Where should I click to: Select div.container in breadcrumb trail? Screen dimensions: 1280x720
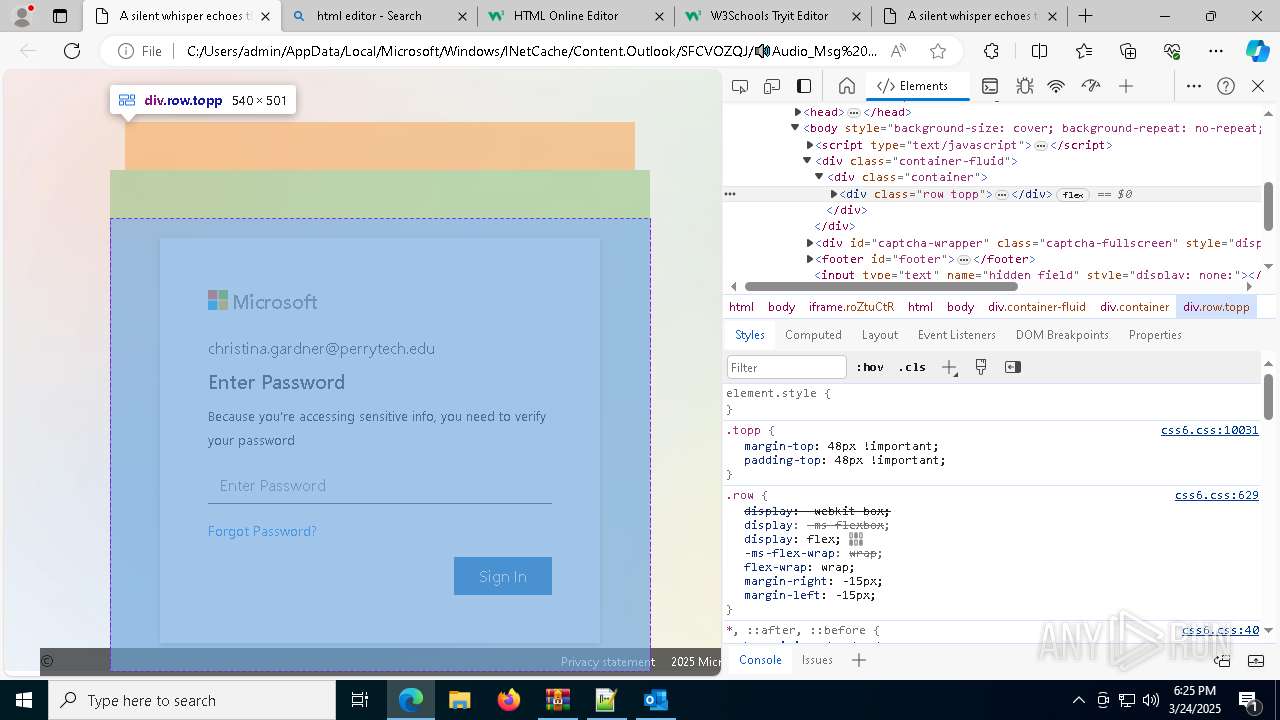click(x=1134, y=307)
